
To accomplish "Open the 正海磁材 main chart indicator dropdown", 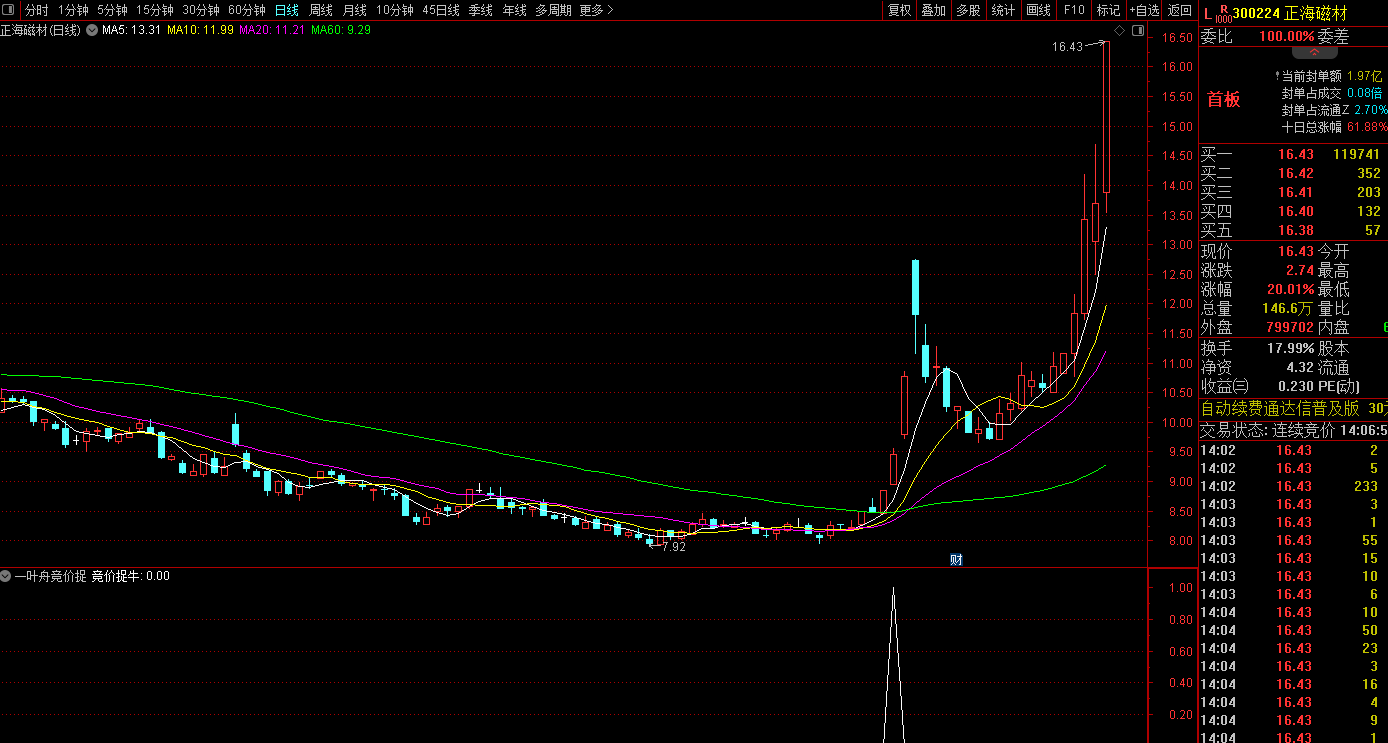I will click(92, 30).
